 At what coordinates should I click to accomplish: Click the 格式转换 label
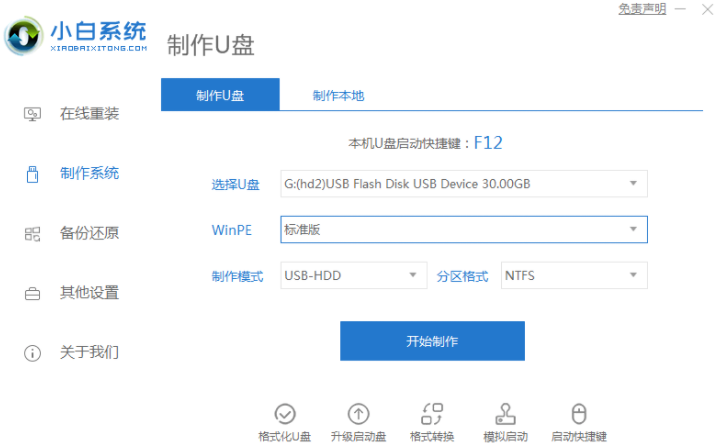tap(432, 437)
